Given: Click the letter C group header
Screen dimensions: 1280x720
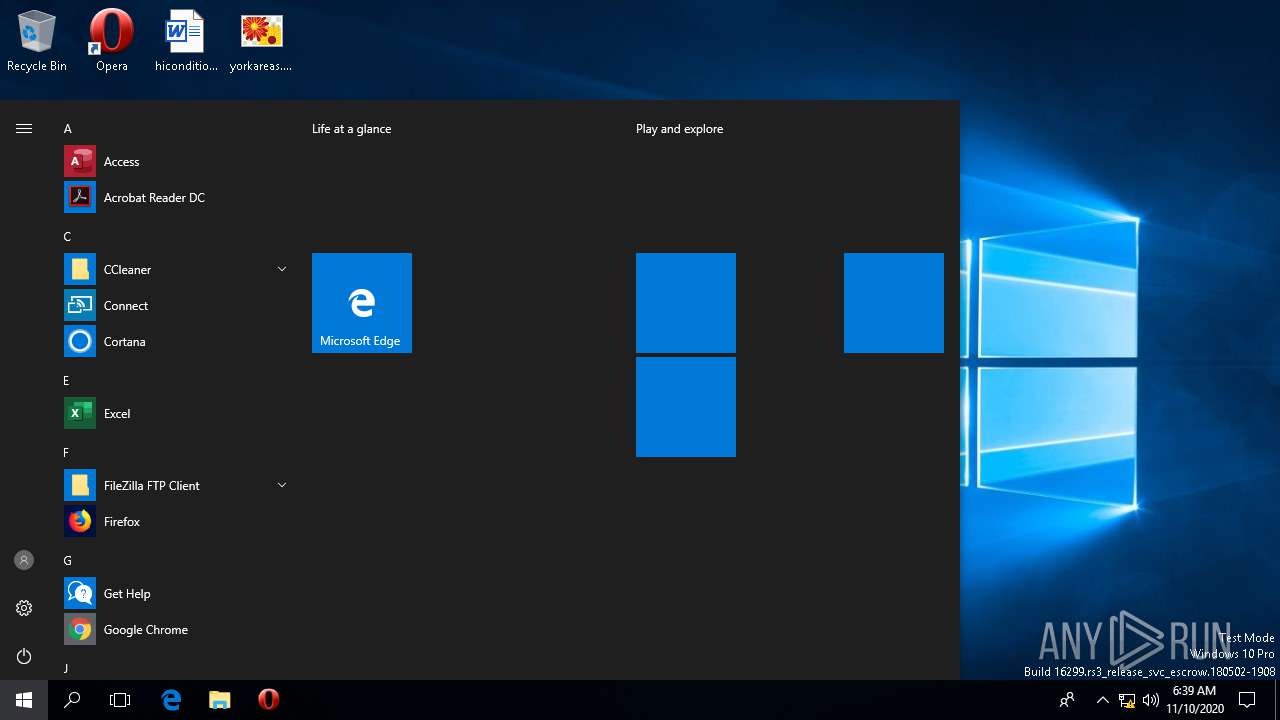Looking at the screenshot, I should 68,237.
